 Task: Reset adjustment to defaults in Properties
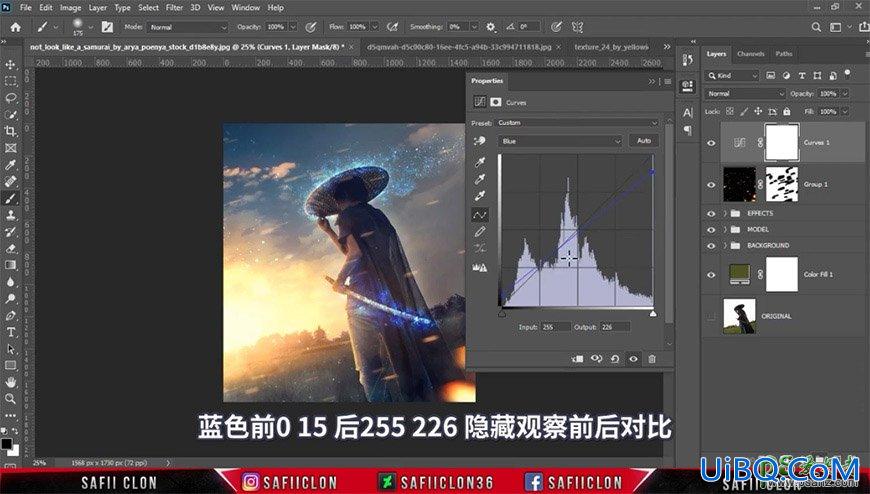click(615, 359)
